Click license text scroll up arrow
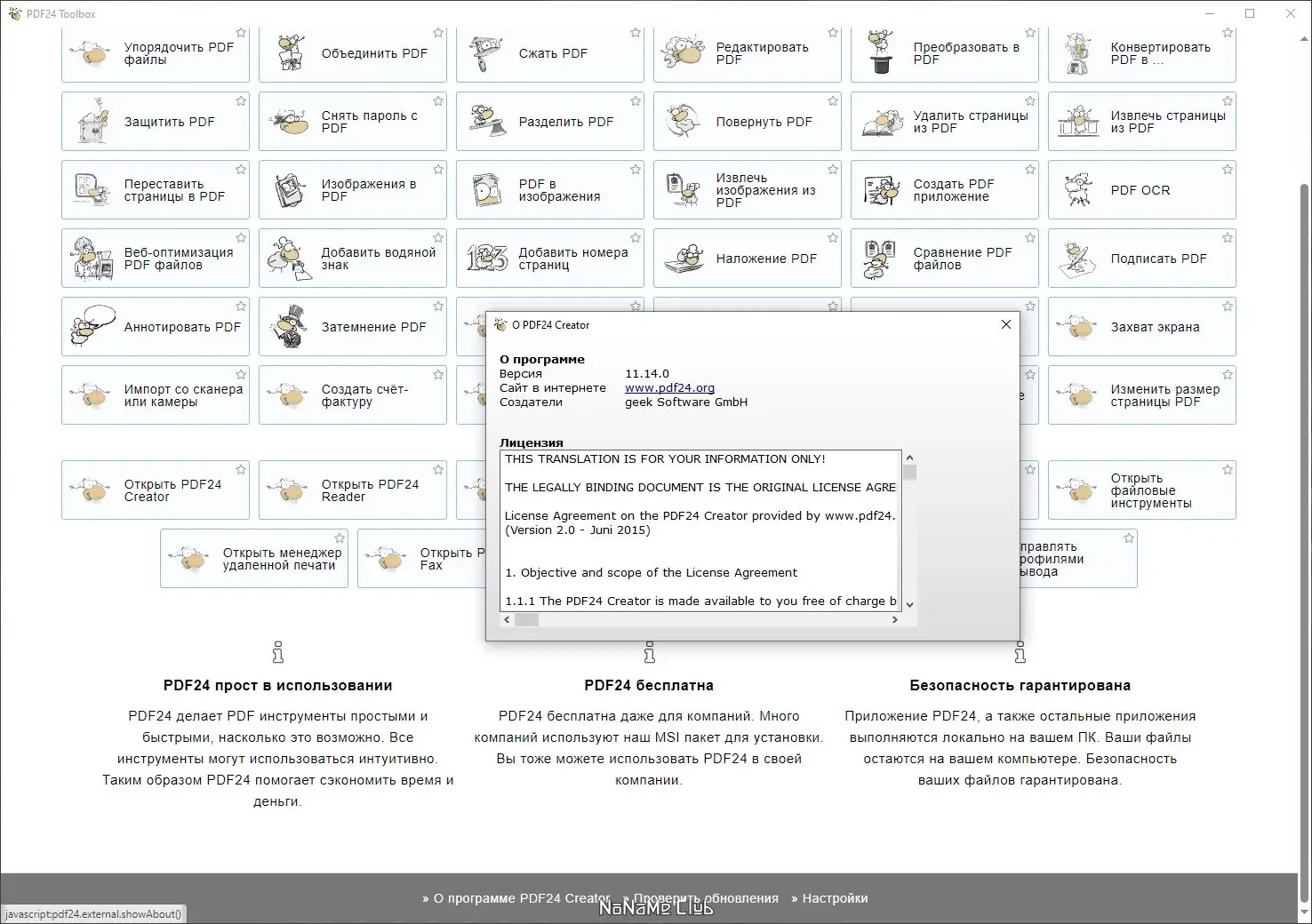 [909, 457]
